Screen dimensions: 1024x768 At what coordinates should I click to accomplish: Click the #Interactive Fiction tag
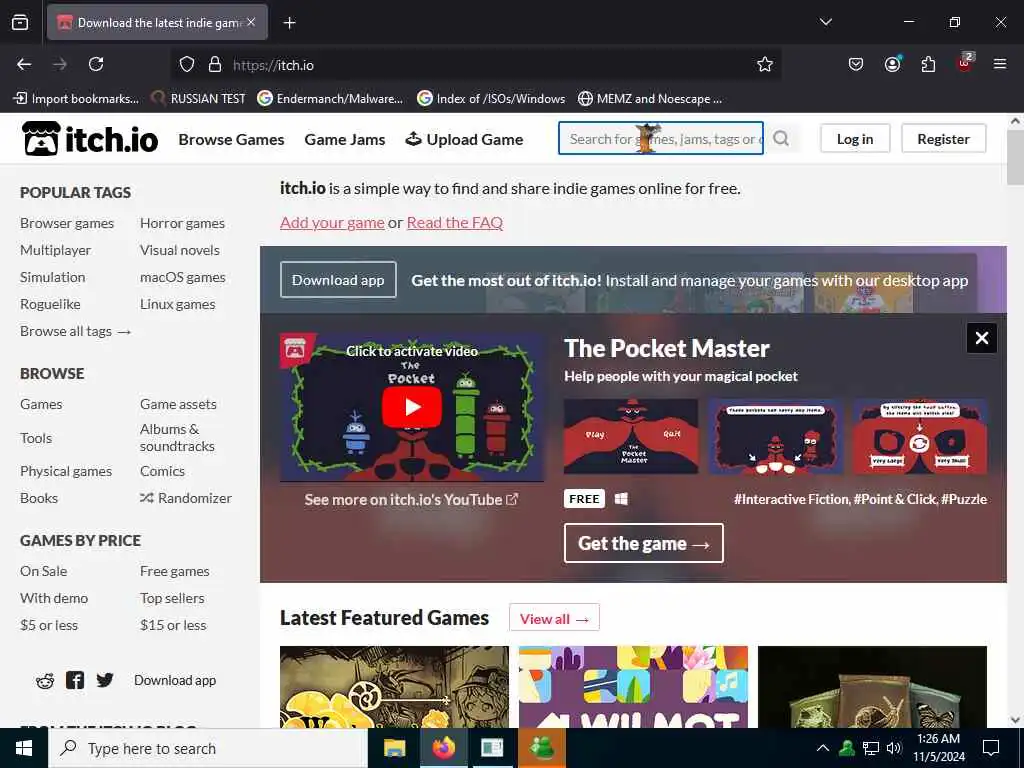(x=792, y=499)
